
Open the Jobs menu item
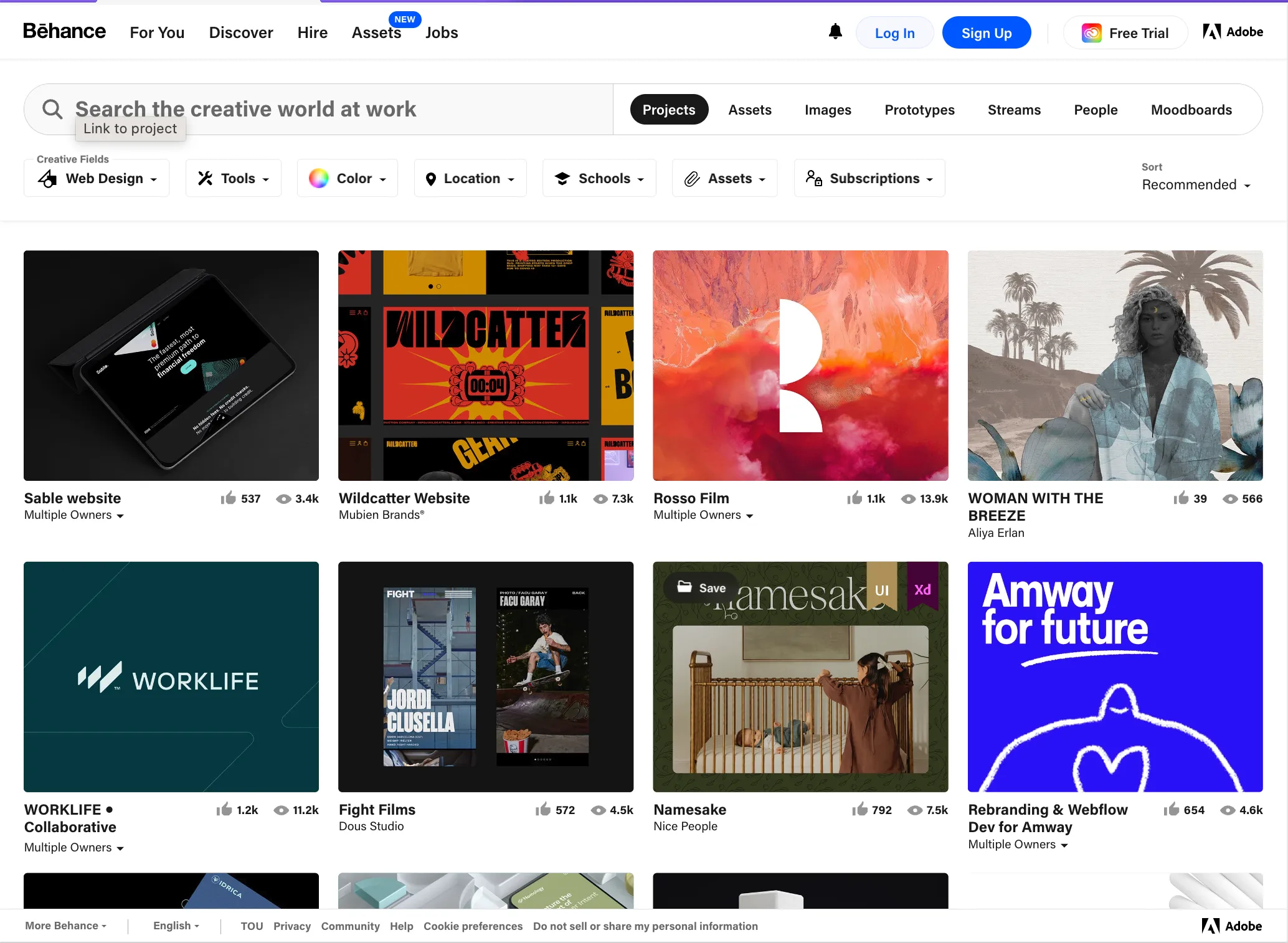point(441,32)
